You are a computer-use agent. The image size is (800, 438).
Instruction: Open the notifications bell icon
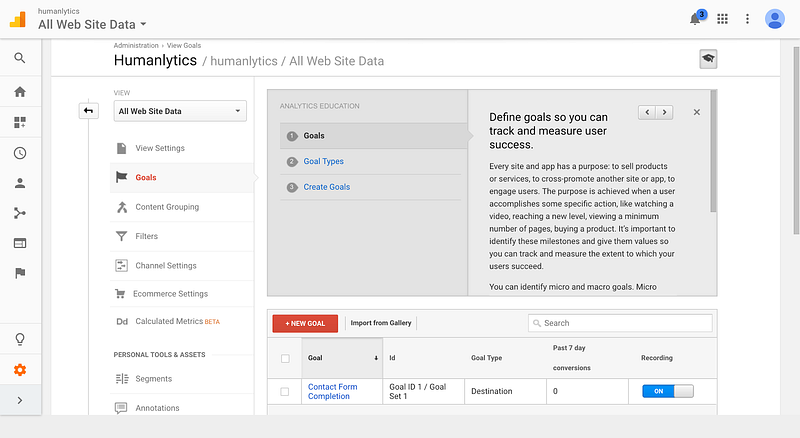click(x=695, y=19)
